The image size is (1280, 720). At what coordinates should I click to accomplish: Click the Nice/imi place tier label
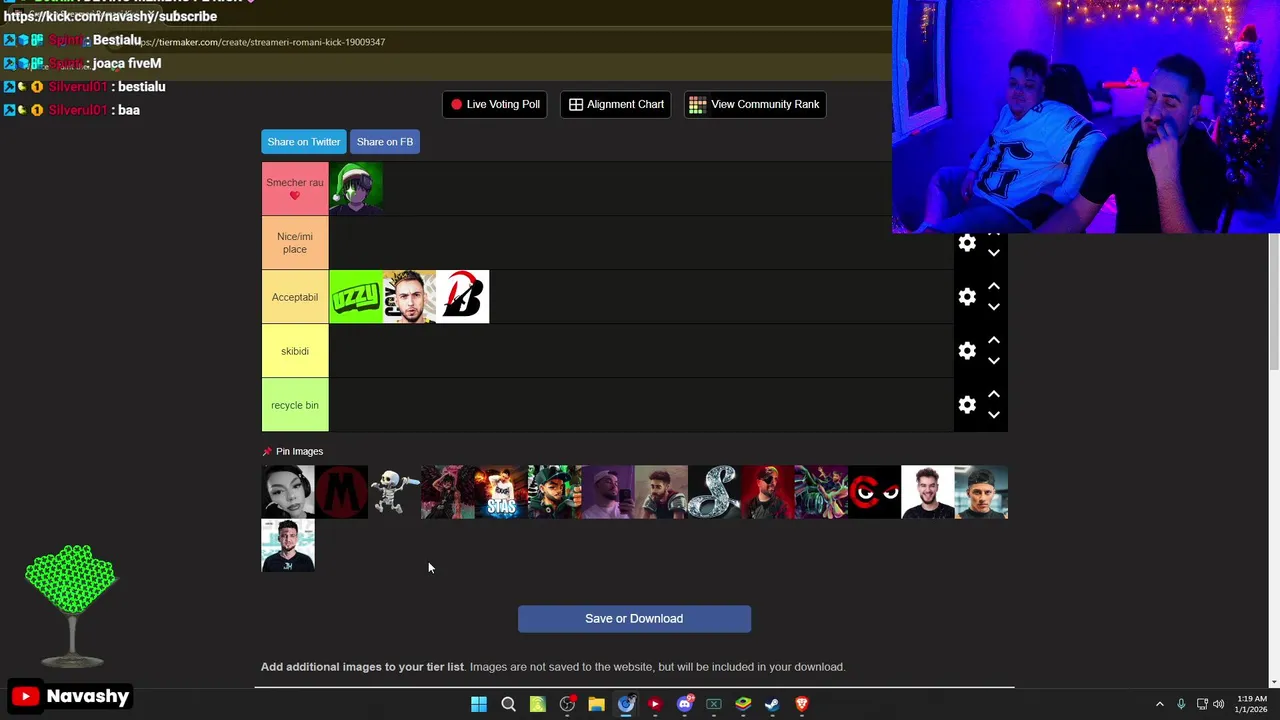pos(295,243)
